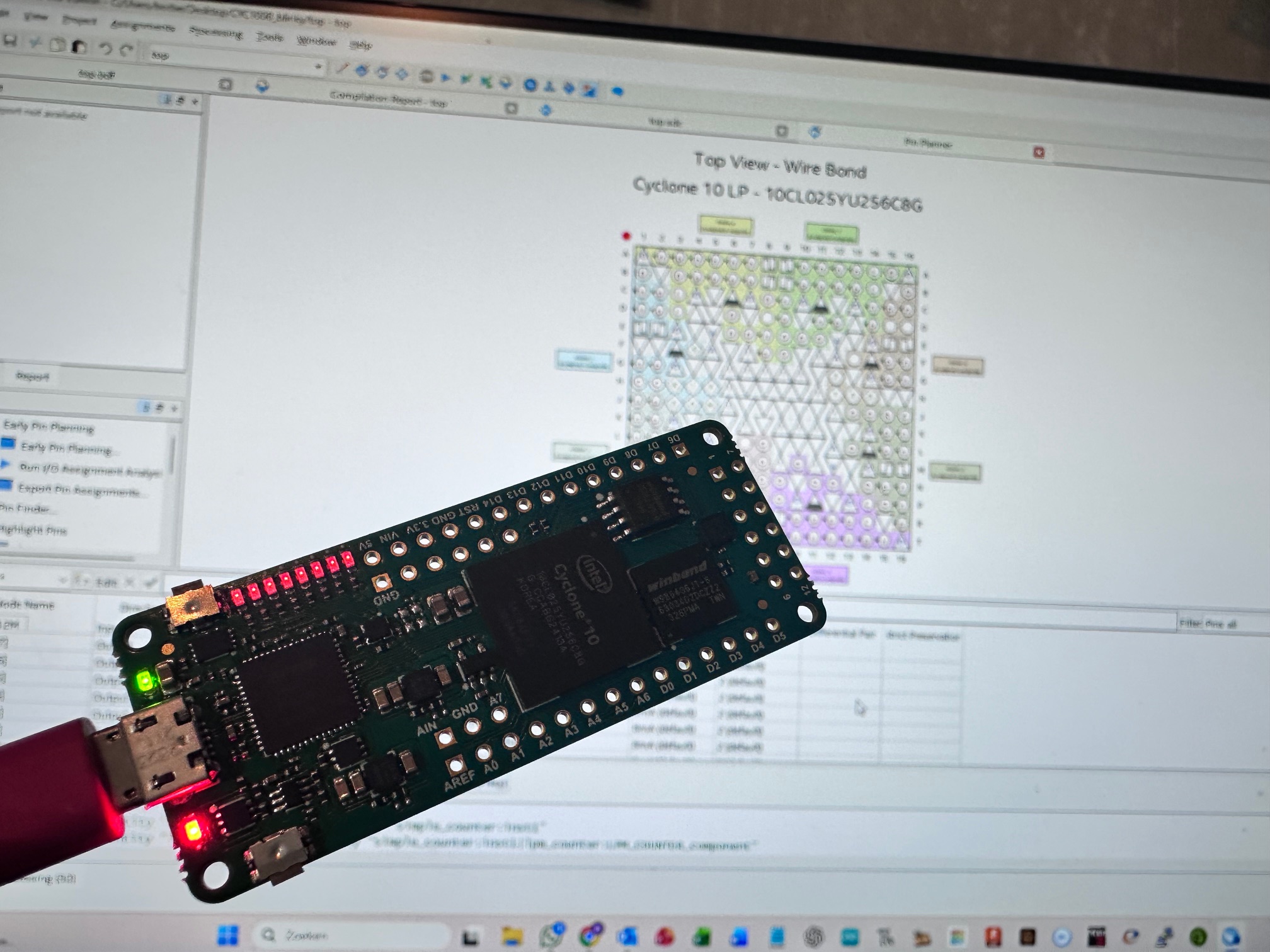This screenshot has width=1270, height=952.
Task: Open the WhatsApp icon in taskbar
Action: click(552, 936)
